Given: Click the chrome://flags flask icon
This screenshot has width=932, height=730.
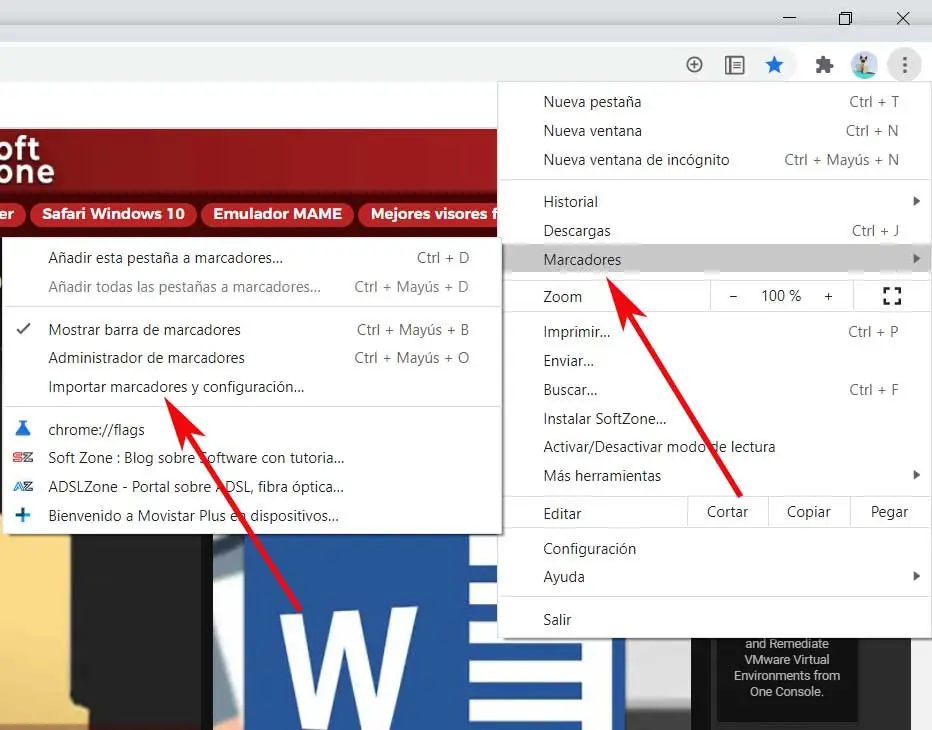Looking at the screenshot, I should (23, 429).
